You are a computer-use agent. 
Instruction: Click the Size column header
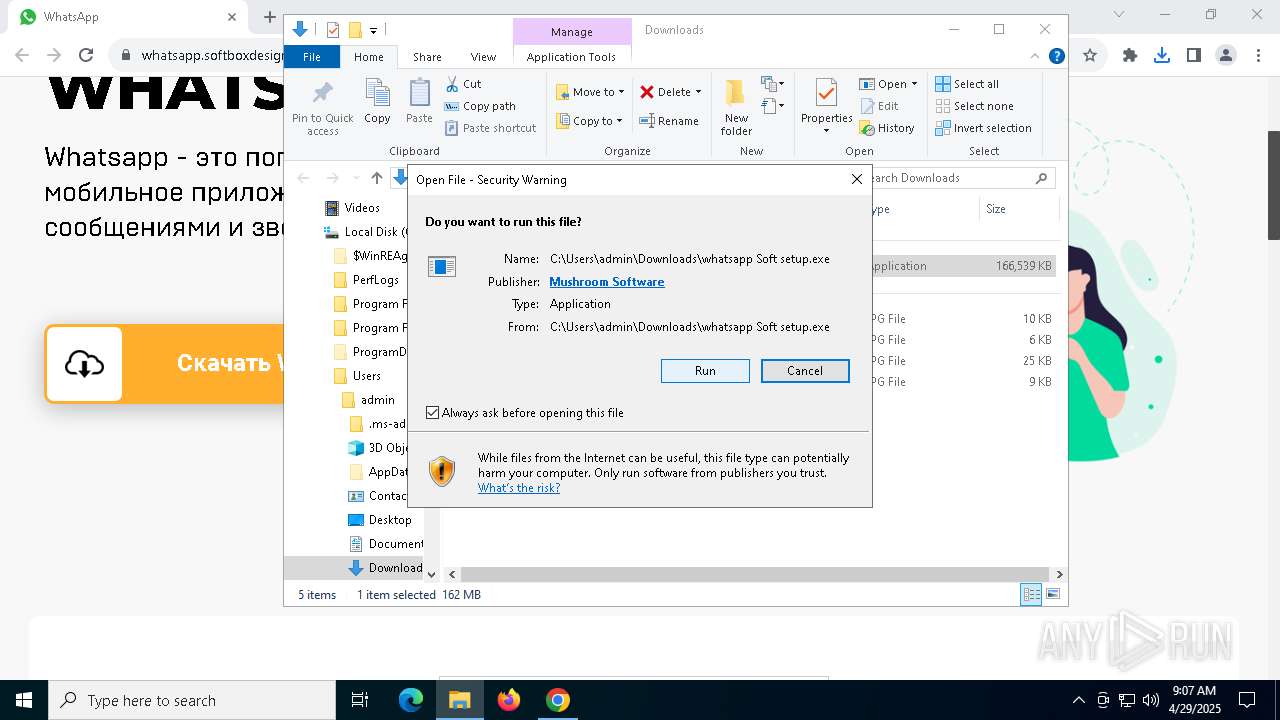point(1018,209)
